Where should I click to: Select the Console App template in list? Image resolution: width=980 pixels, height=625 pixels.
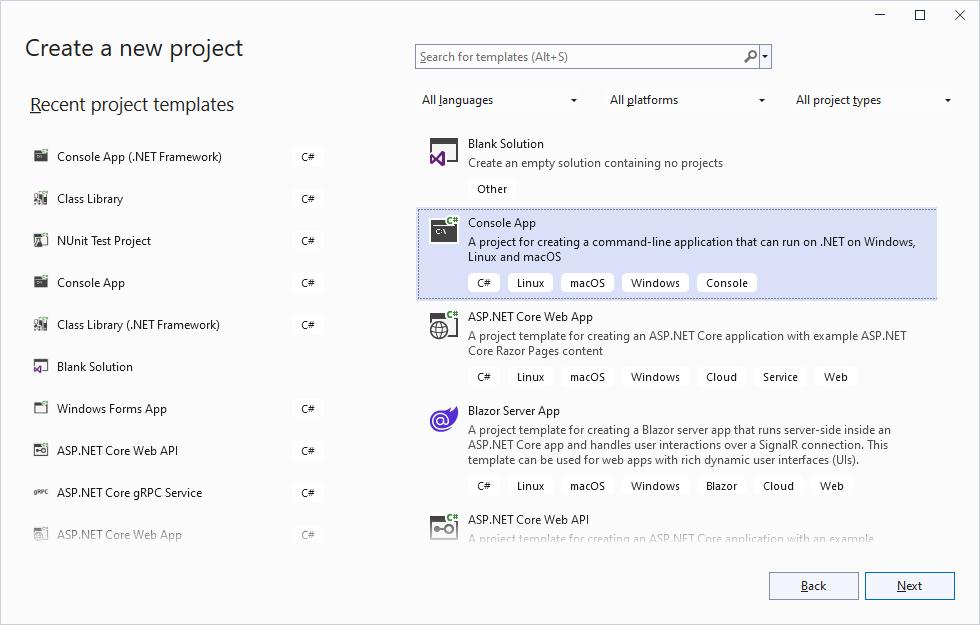tap(677, 253)
